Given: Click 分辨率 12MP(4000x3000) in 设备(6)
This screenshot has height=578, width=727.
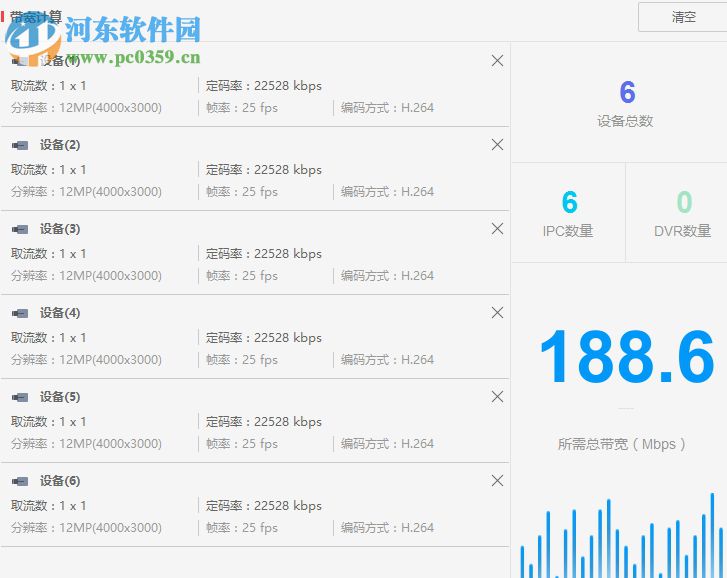Looking at the screenshot, I should (x=86, y=527).
